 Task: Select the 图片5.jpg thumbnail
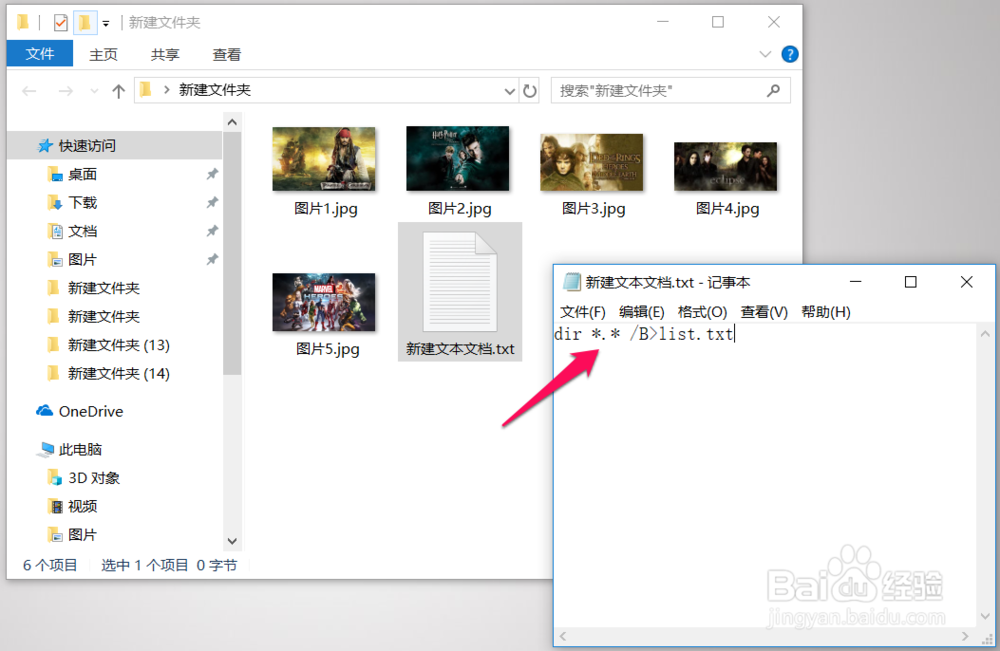click(324, 302)
